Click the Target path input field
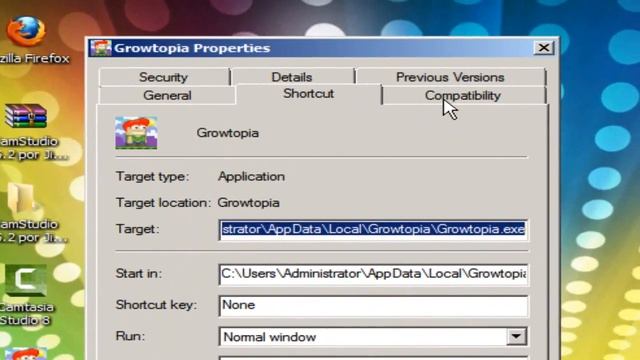Screen dimensions: 640x360 [373, 229]
